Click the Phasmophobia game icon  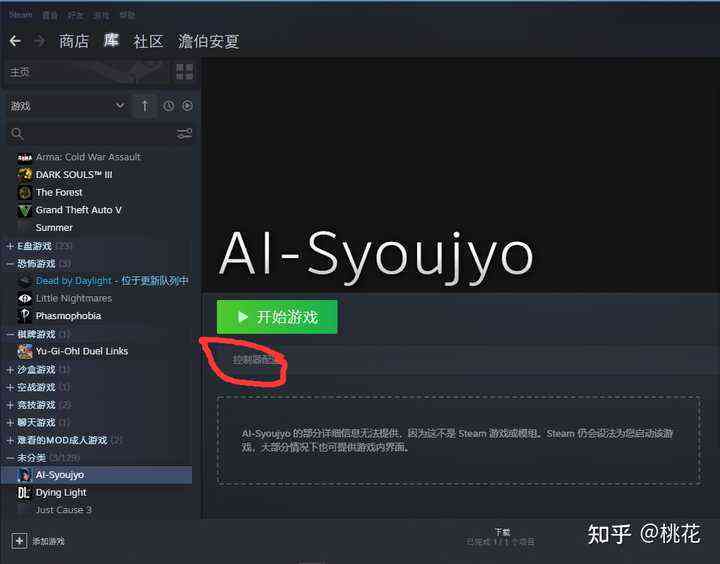tap(25, 316)
